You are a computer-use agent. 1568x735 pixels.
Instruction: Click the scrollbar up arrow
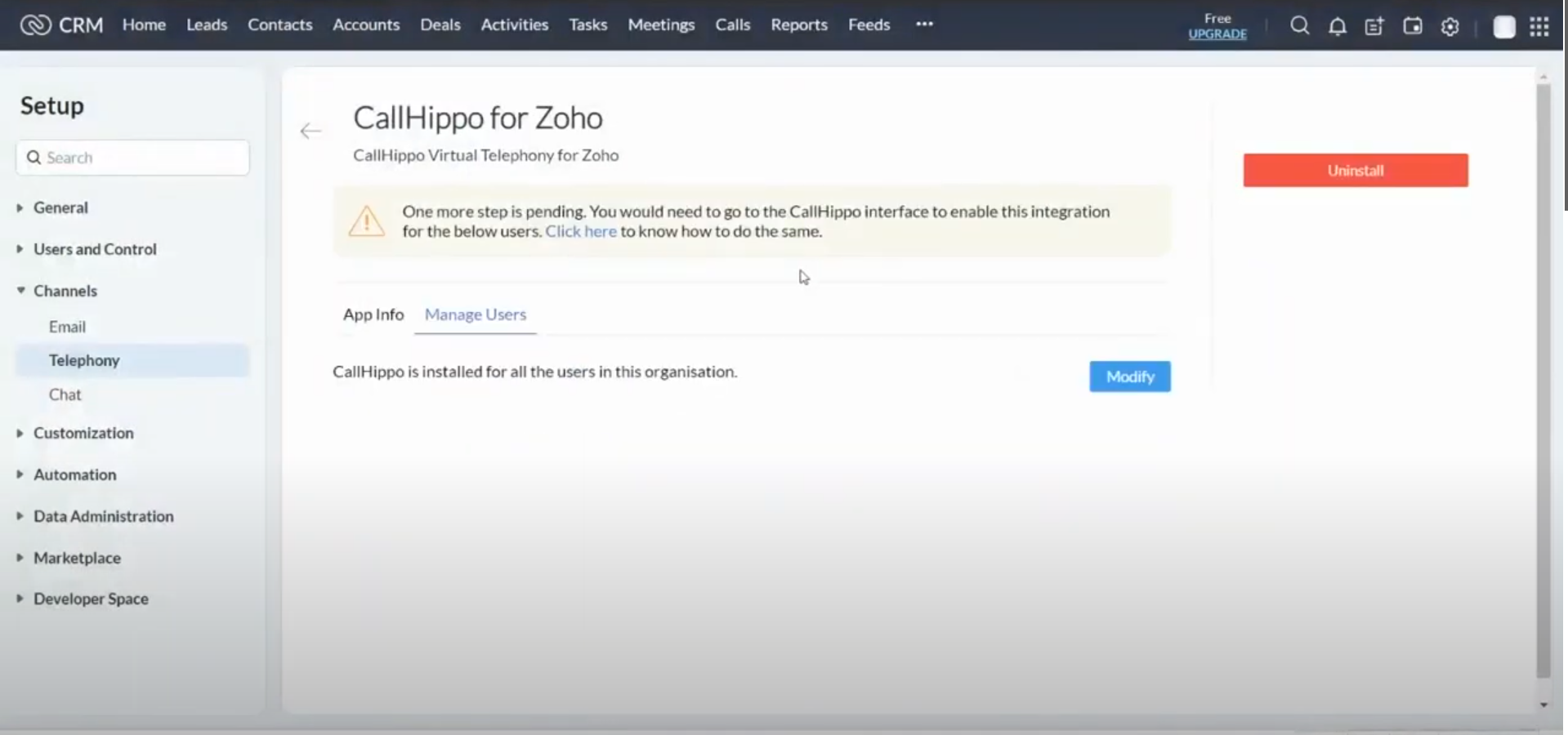point(1543,77)
